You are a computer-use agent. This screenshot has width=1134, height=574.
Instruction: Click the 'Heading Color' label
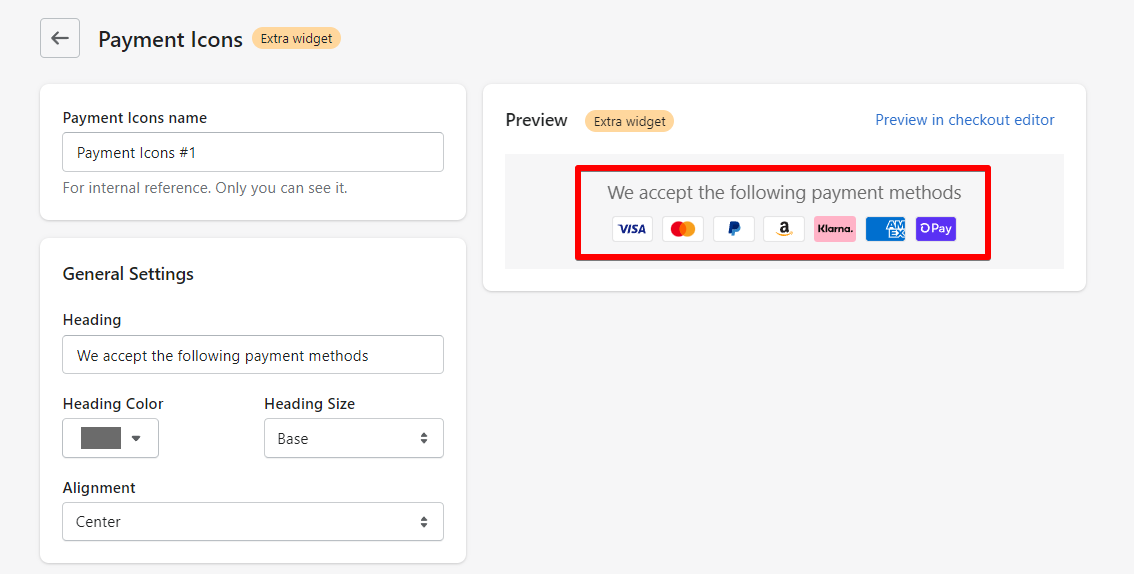click(113, 404)
